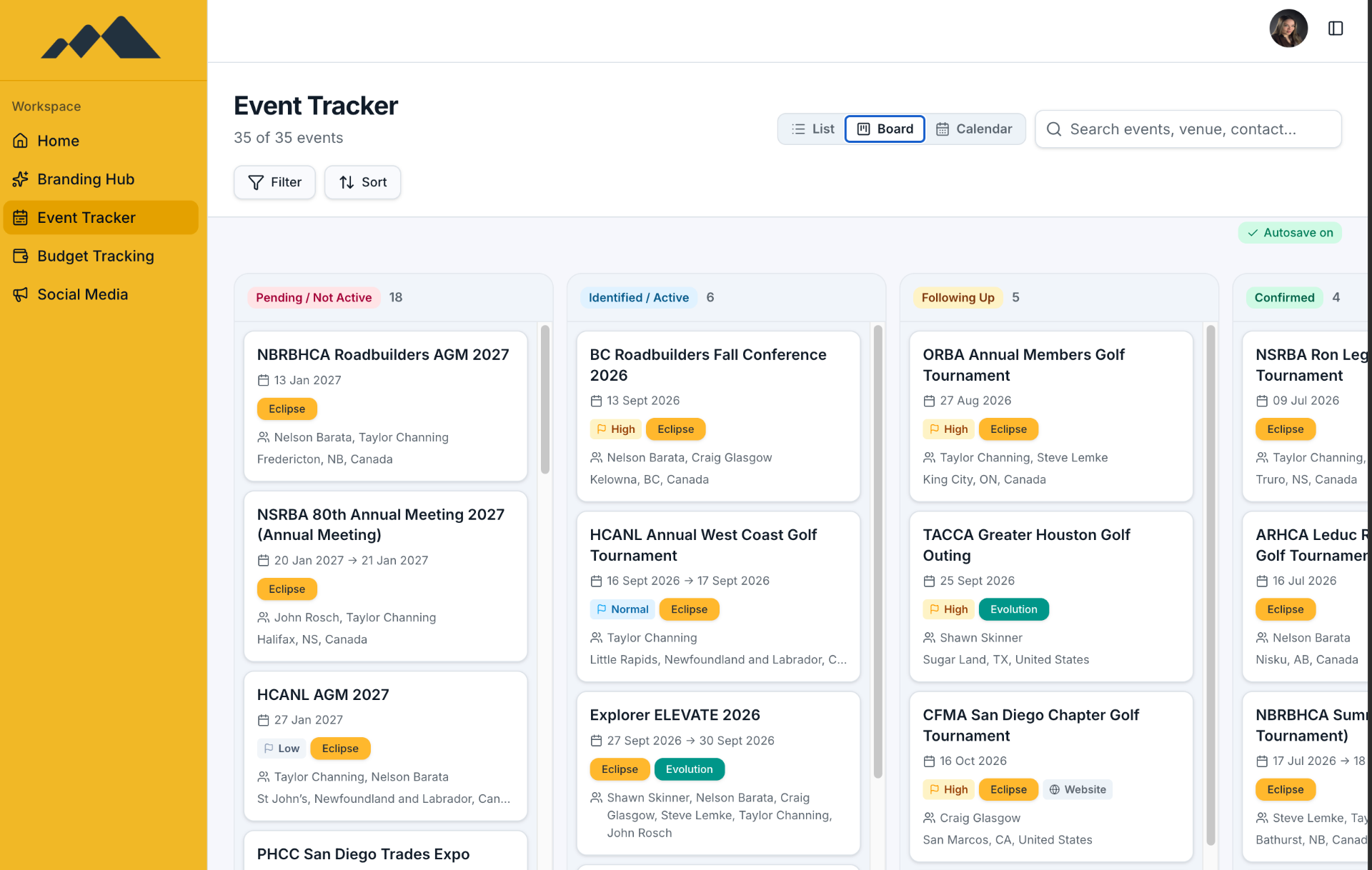Click the Eclipse tag on NBRBHCA AGM card
This screenshot has width=1372, height=870.
(287, 409)
